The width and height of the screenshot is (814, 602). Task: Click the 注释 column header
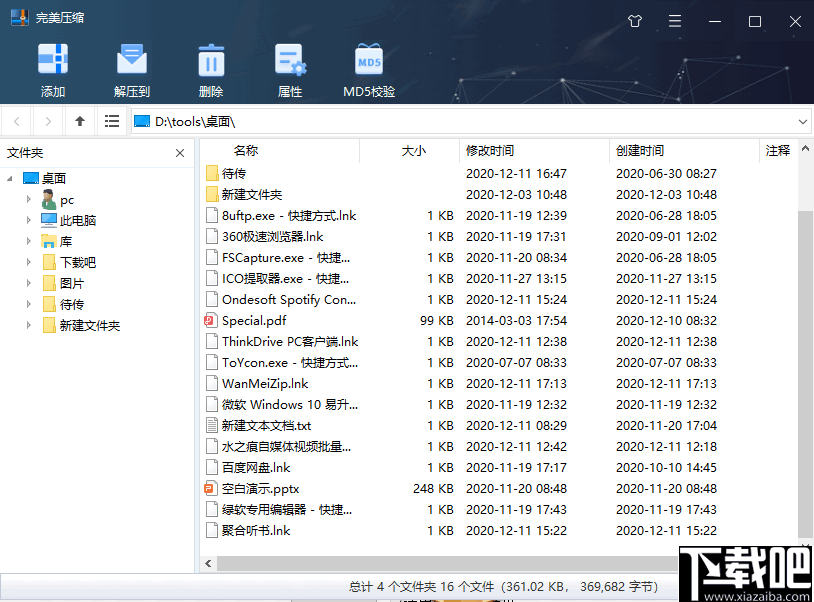point(778,150)
